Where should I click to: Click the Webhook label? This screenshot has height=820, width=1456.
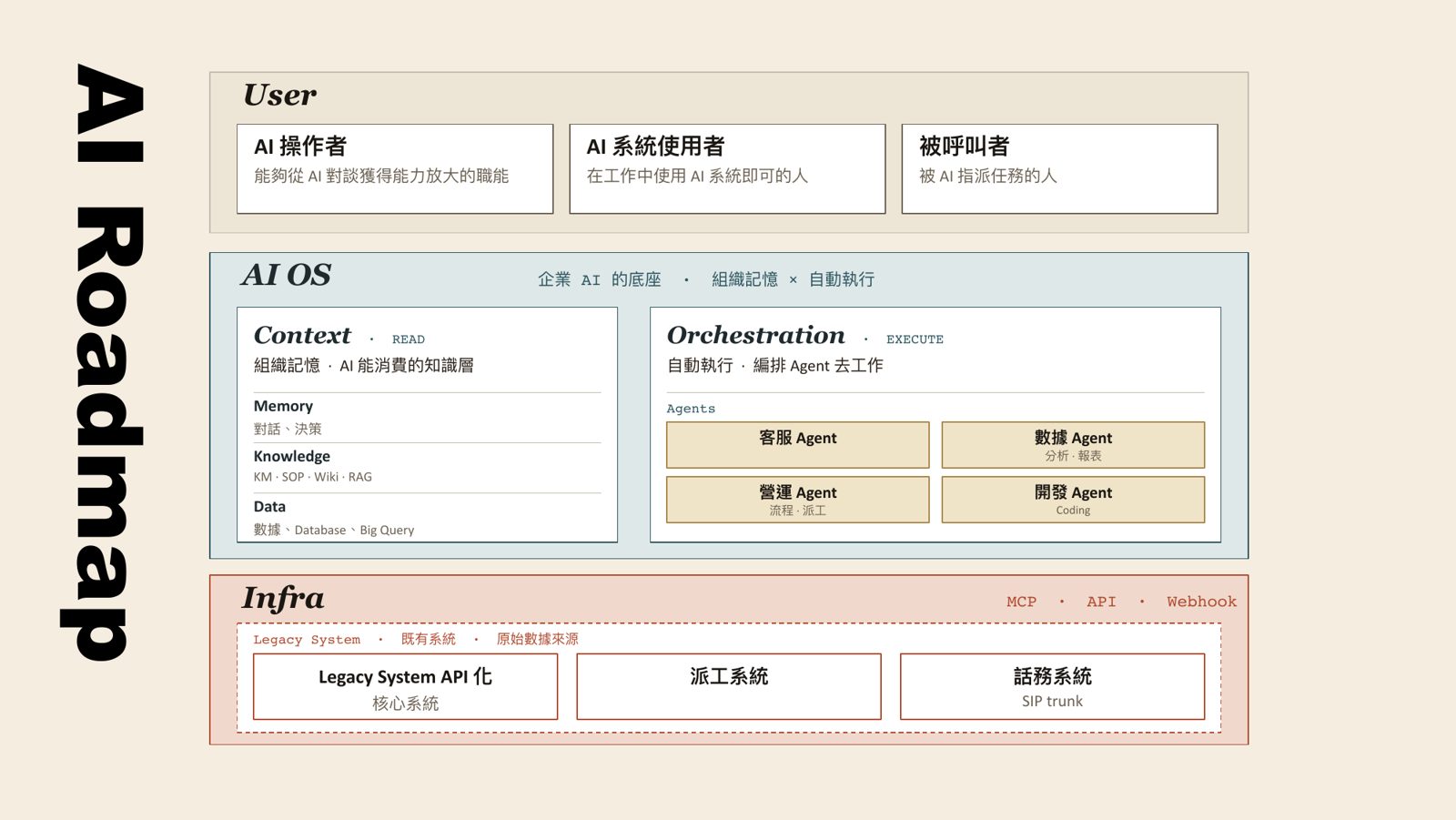click(1201, 602)
